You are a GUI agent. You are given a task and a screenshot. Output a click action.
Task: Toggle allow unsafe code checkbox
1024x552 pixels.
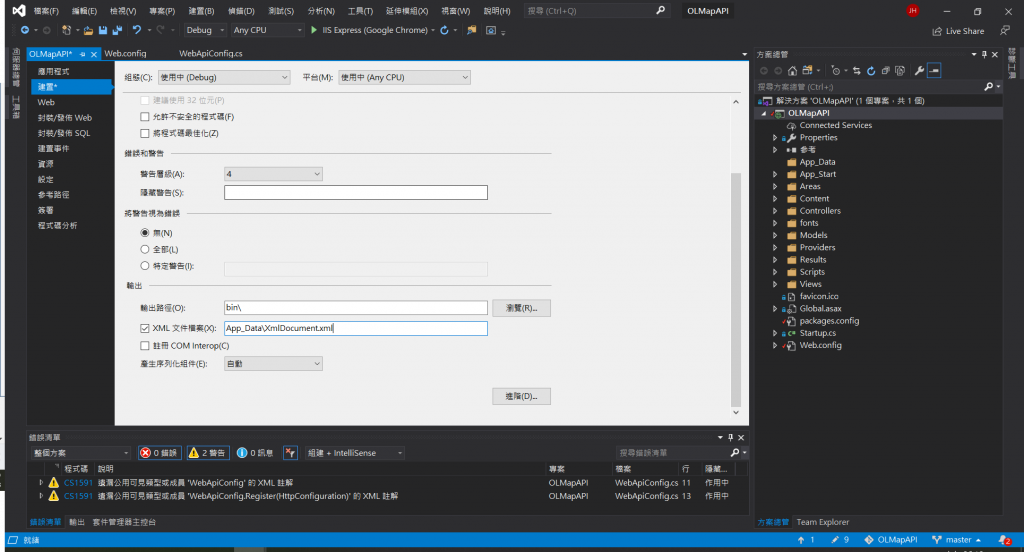145,117
